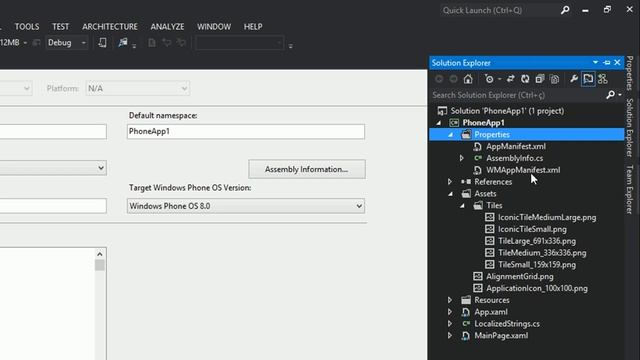Pin Solution Explorer with auto-hide icon
The width and height of the screenshot is (640, 360).
[x=607, y=62]
